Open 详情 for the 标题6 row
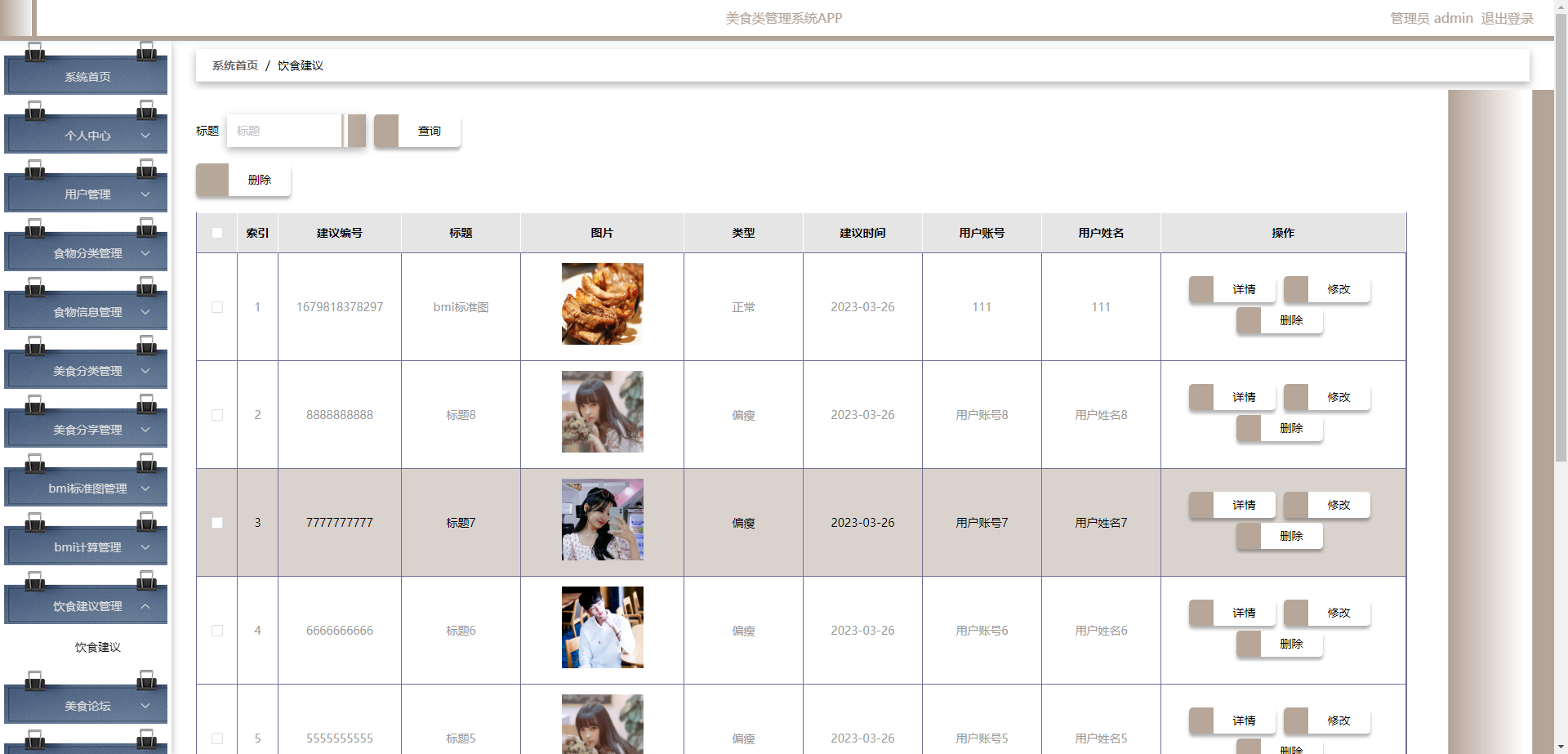The height and width of the screenshot is (754, 1568). 1243,613
